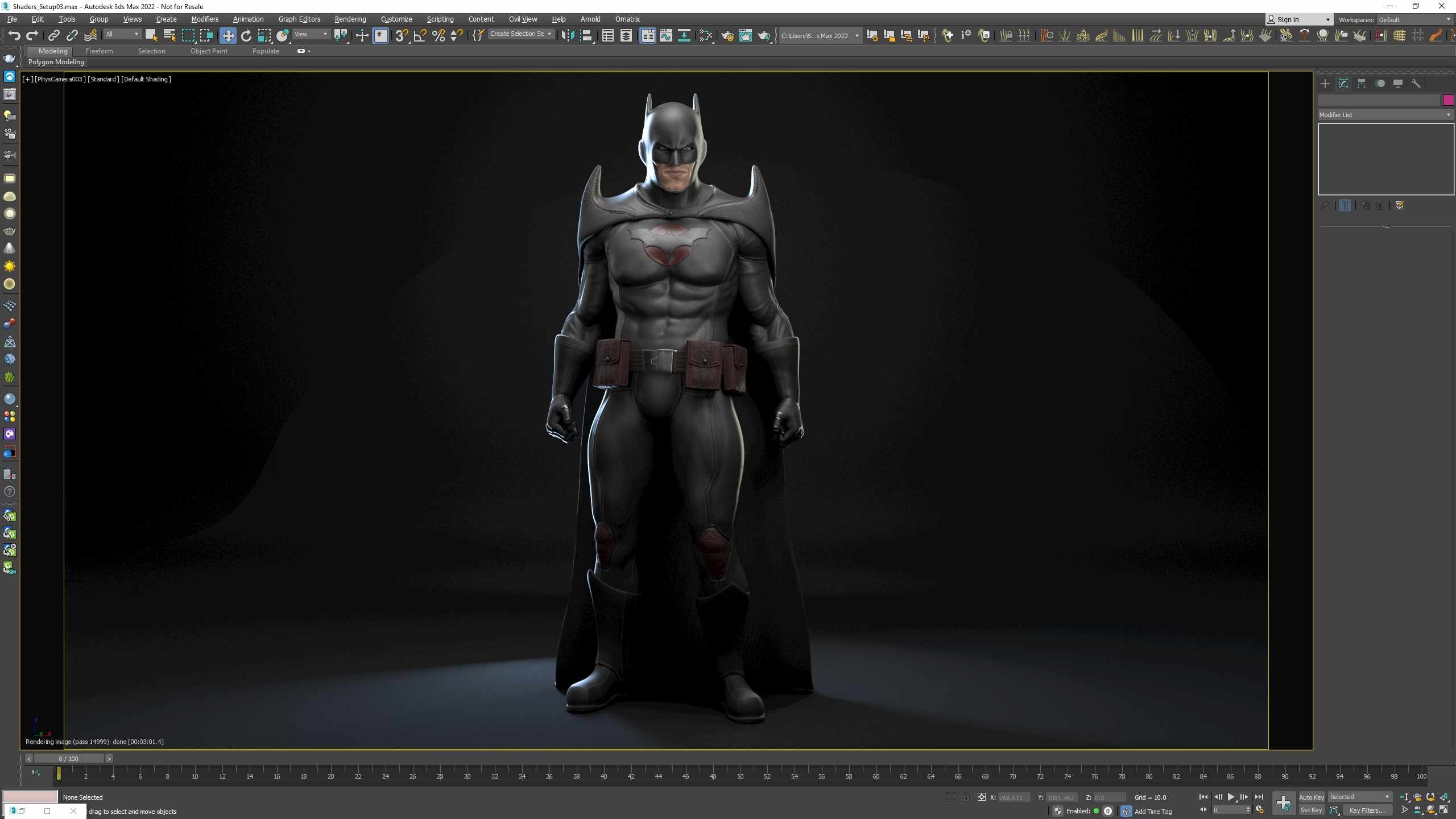
Task: Switch to the Freeform ribbon tab
Action: [99, 51]
